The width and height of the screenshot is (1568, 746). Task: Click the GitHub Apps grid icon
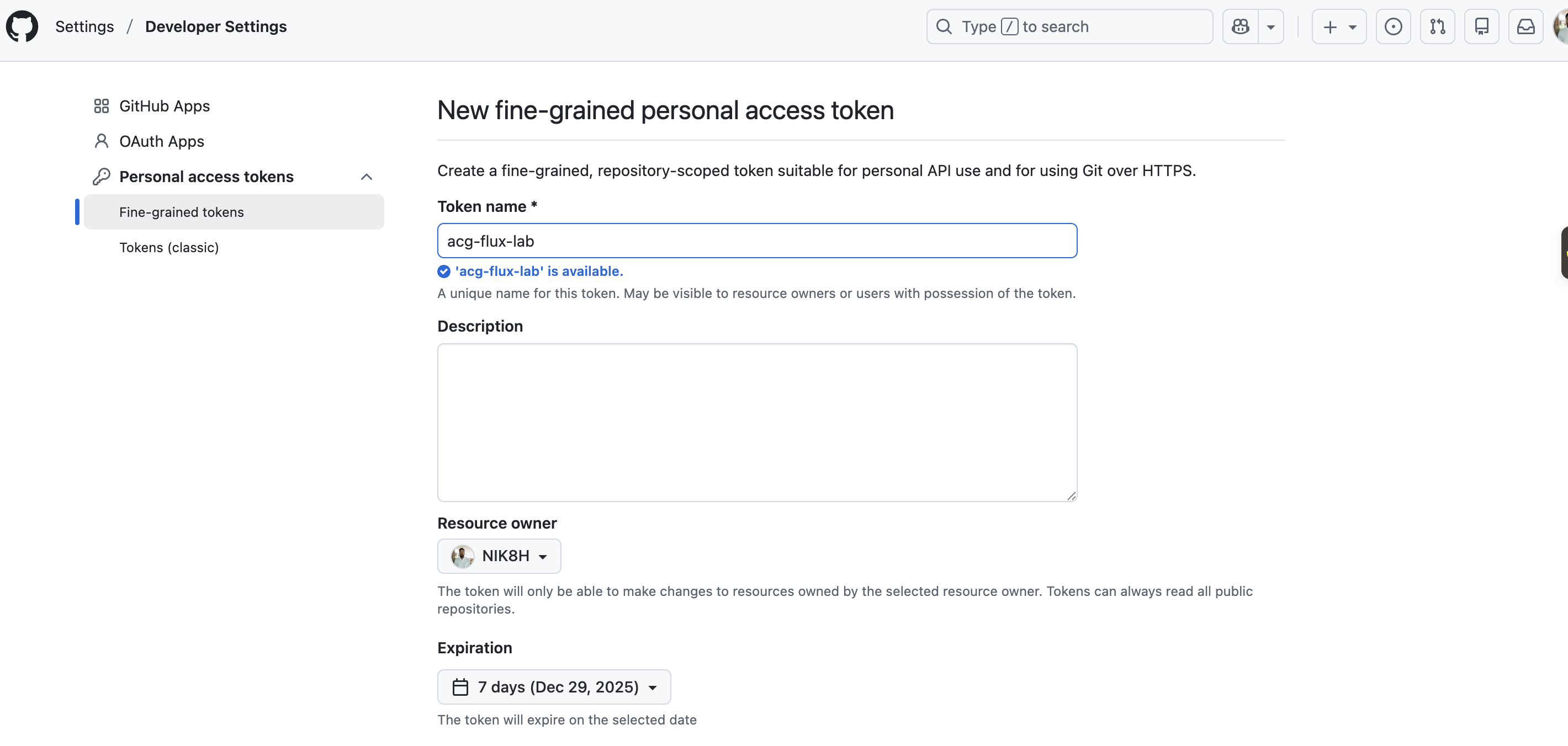click(101, 106)
